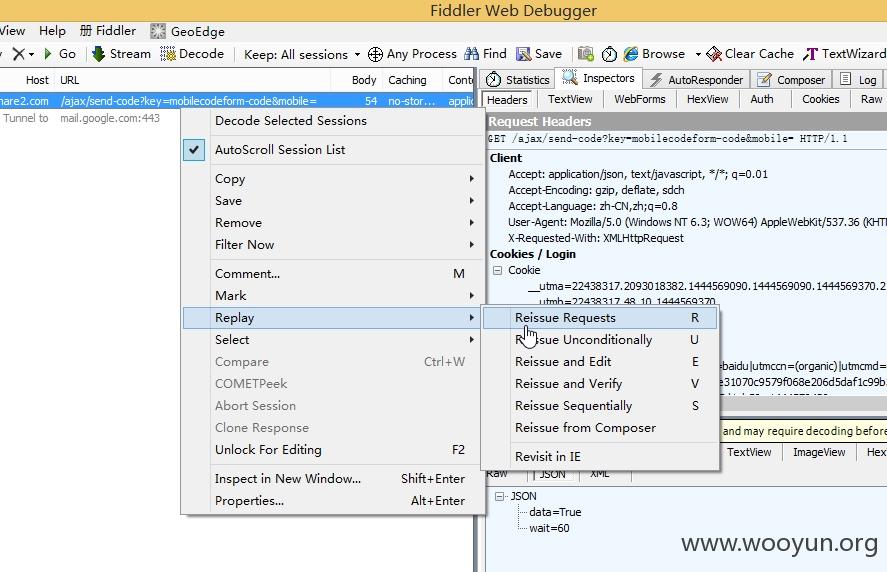The height and width of the screenshot is (572, 887).
Task: Select Reissue and Verify option
Action: (x=600, y=384)
